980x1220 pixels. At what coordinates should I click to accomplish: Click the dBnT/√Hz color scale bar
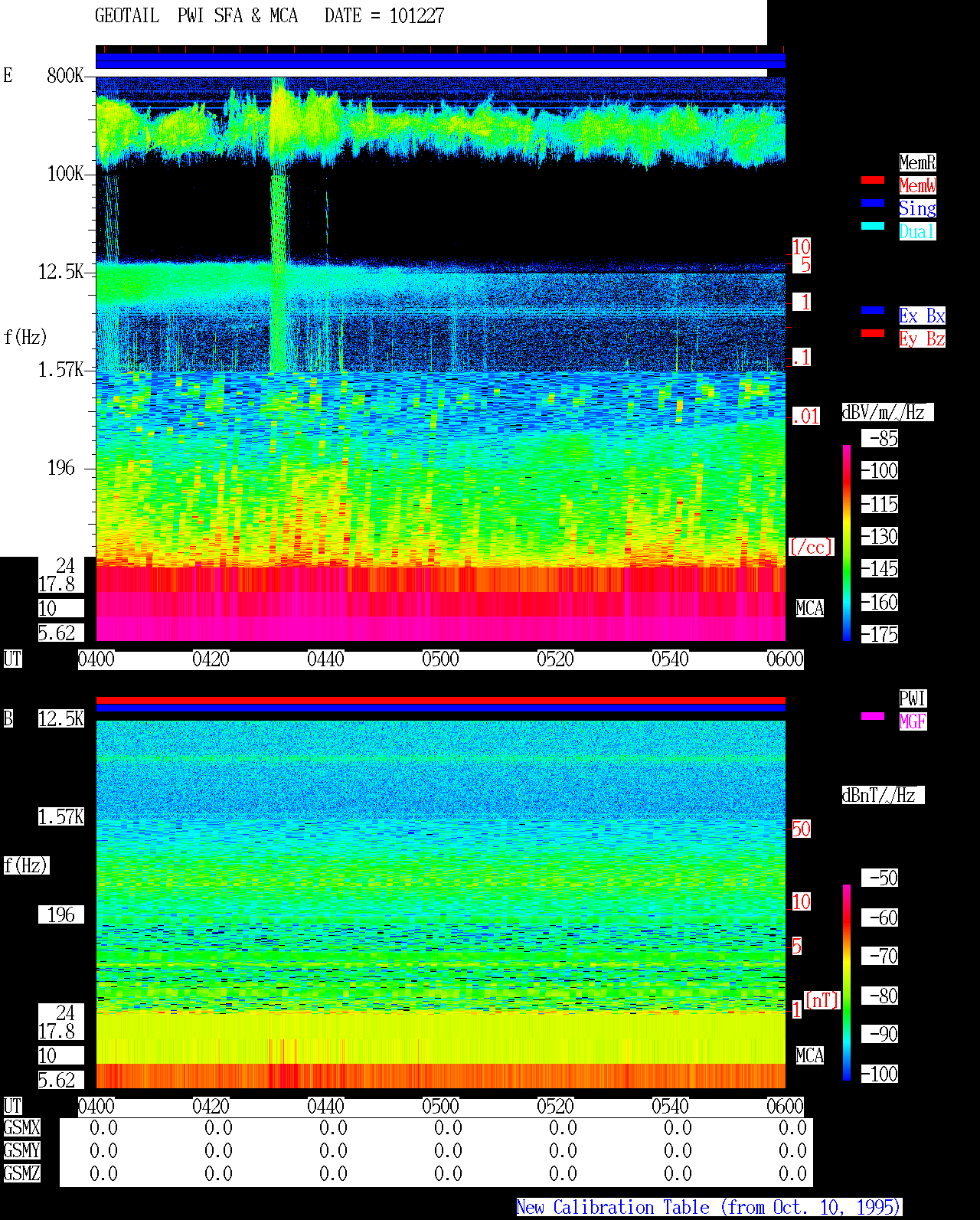tap(847, 983)
